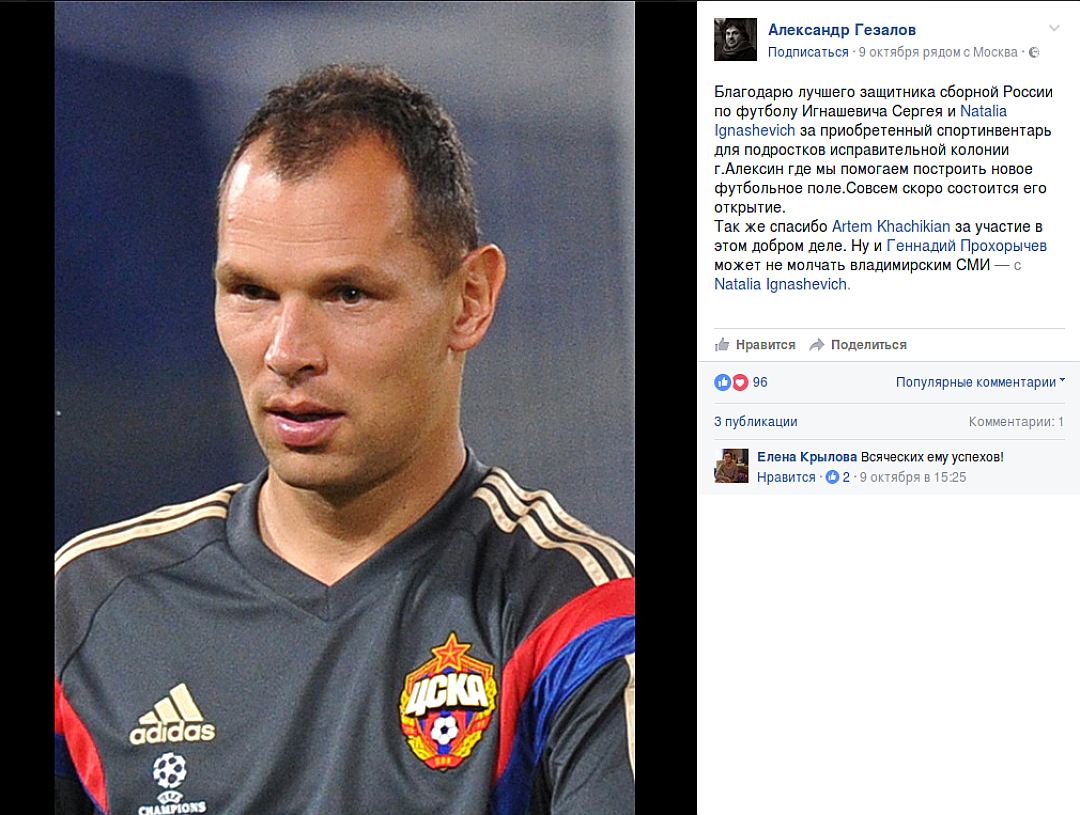
Task: Open Геннадий Прохорычев tagged profile
Action: pyautogui.click(x=966, y=246)
